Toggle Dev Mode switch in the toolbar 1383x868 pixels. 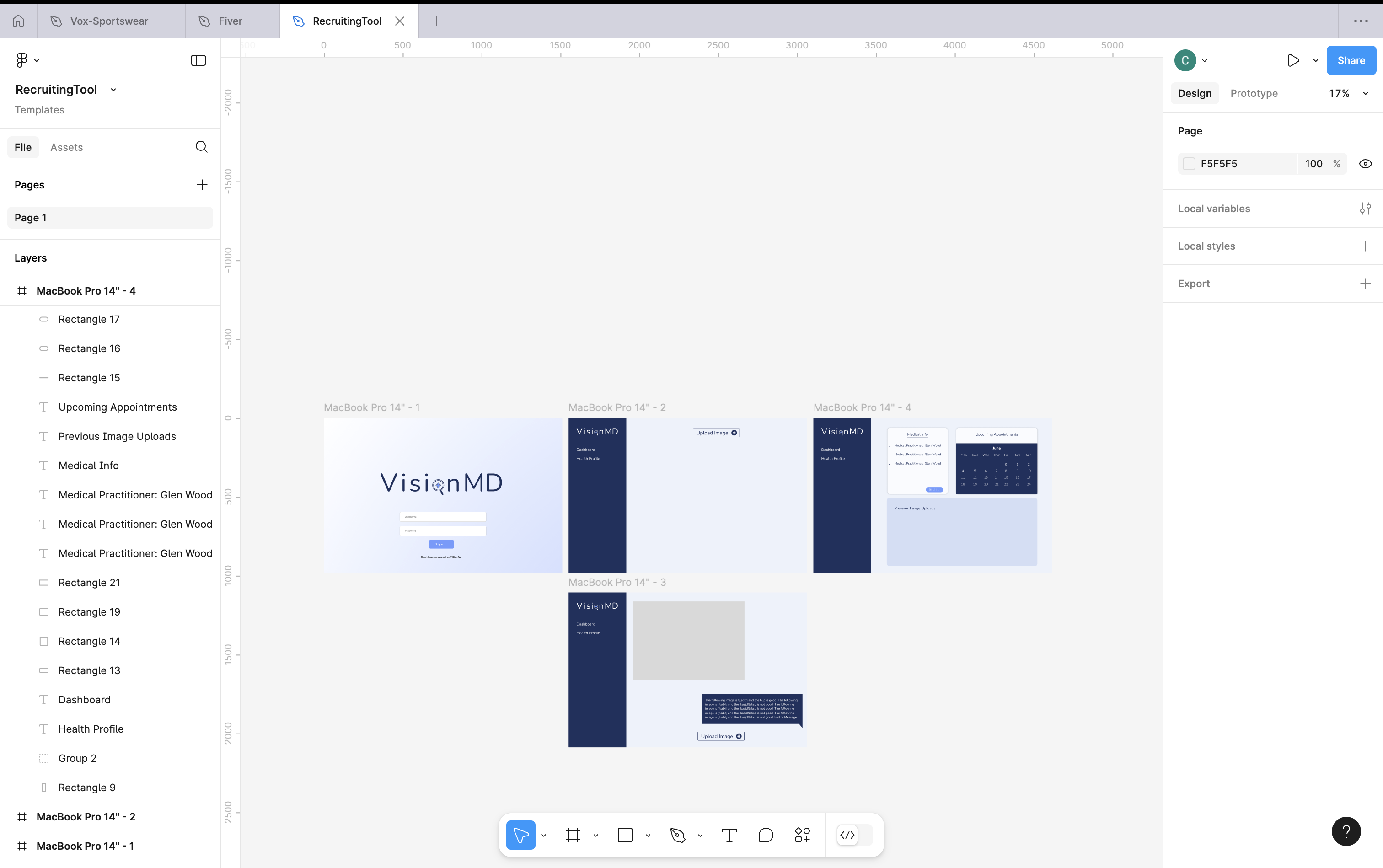854,835
